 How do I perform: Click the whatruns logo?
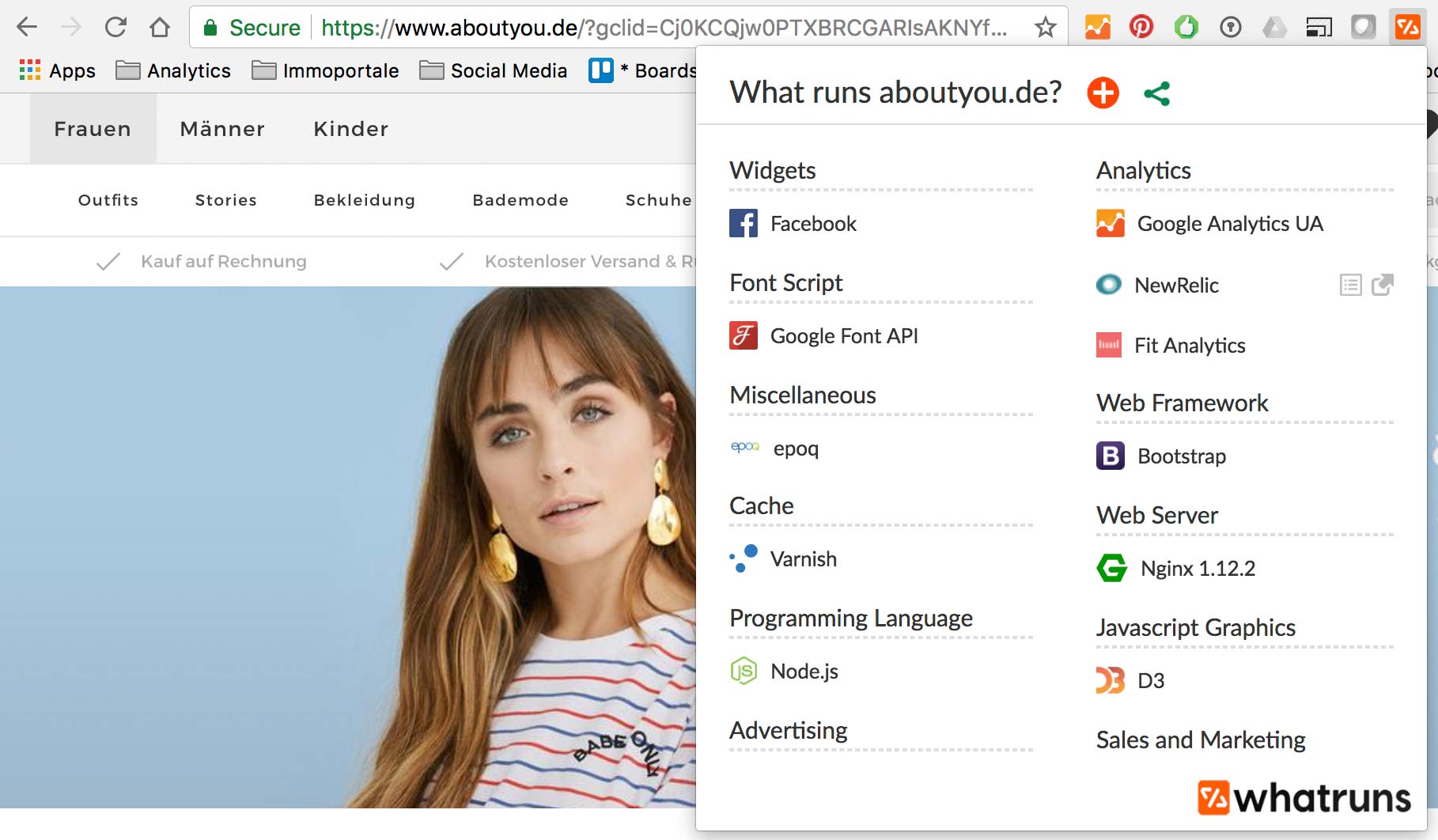click(1304, 797)
